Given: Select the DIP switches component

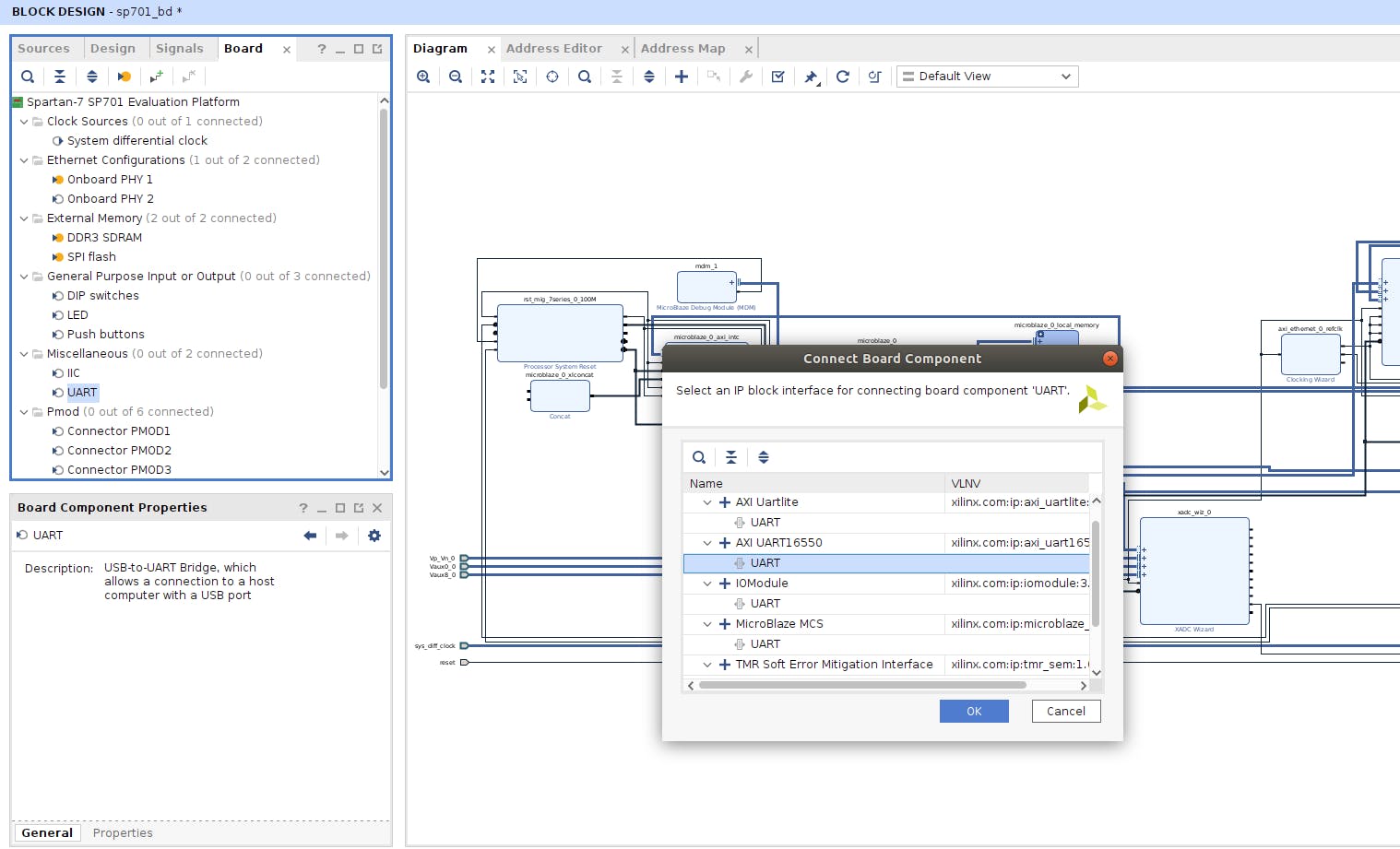Looking at the screenshot, I should [103, 296].
